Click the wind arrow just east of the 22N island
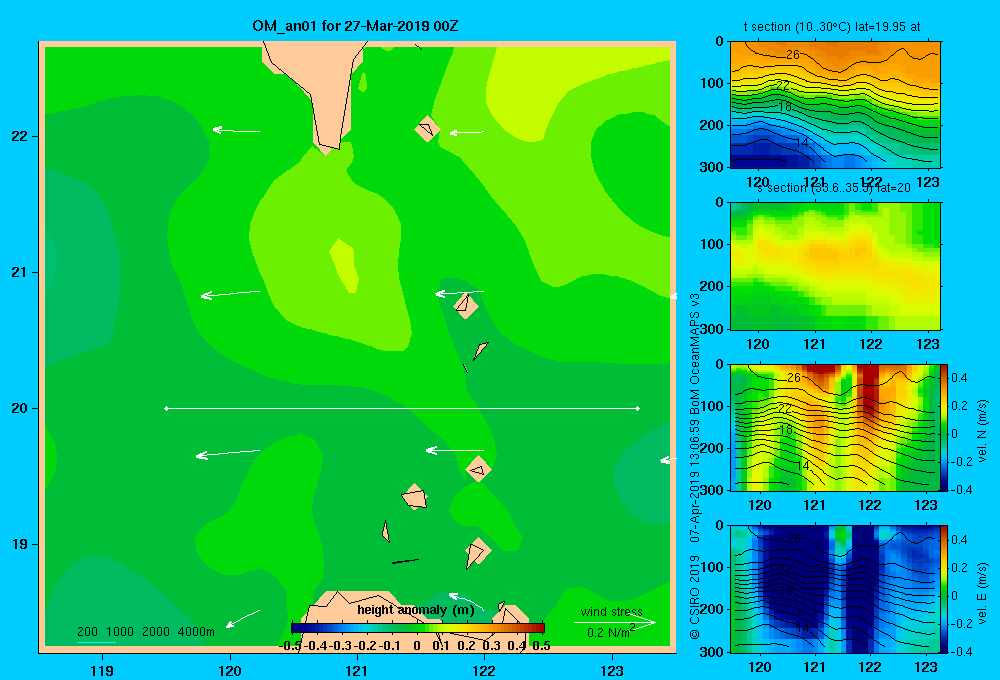The height and width of the screenshot is (680, 1000). pos(467,133)
